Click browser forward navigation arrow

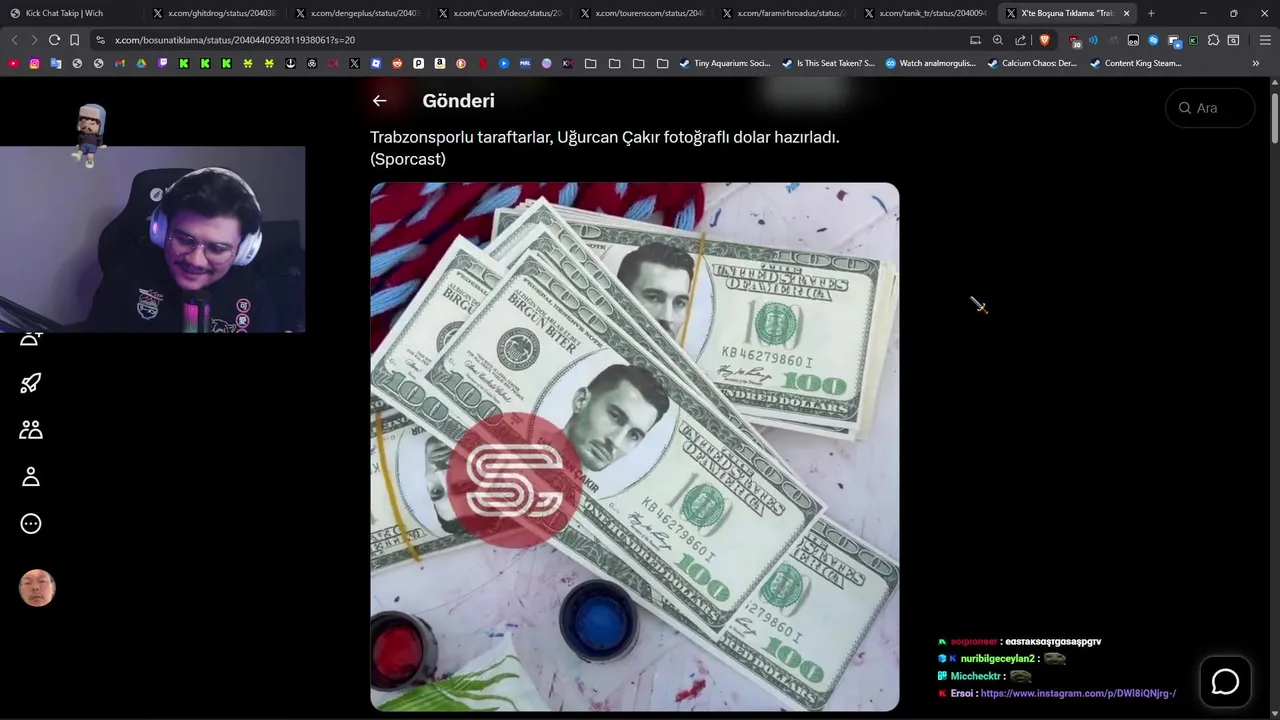coord(34,40)
